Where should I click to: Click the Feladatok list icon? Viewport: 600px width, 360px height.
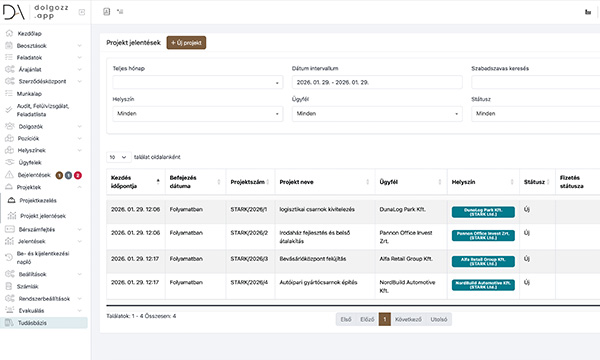[x=9, y=57]
